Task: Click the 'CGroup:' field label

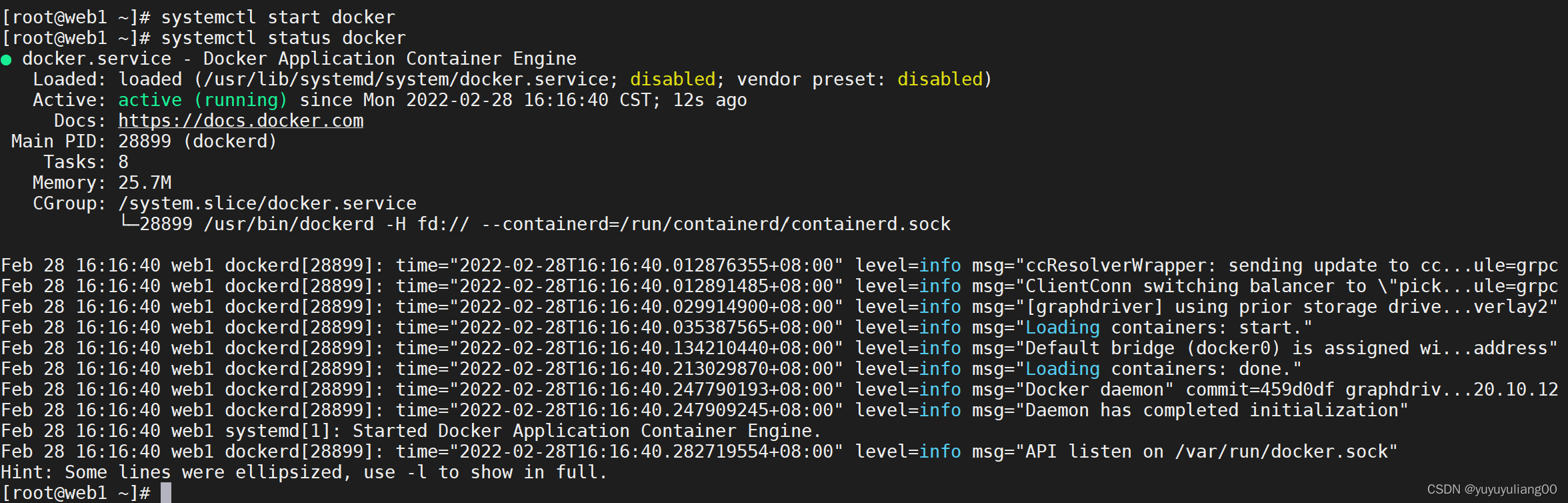Action: 69,203
